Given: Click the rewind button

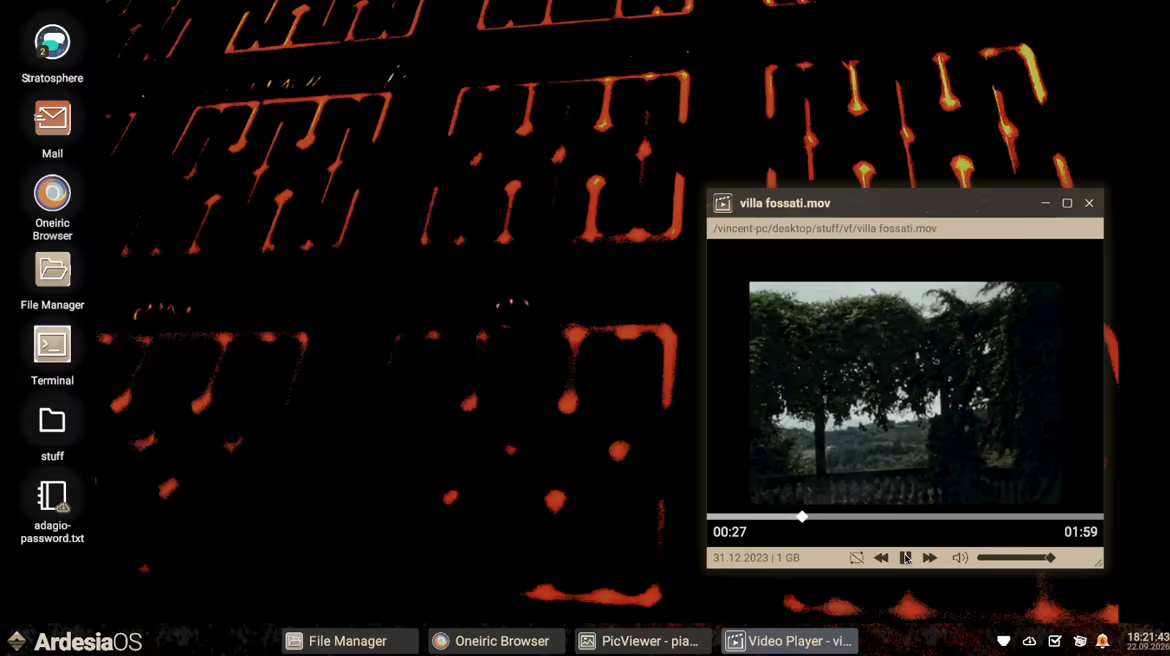Looking at the screenshot, I should click(x=881, y=557).
